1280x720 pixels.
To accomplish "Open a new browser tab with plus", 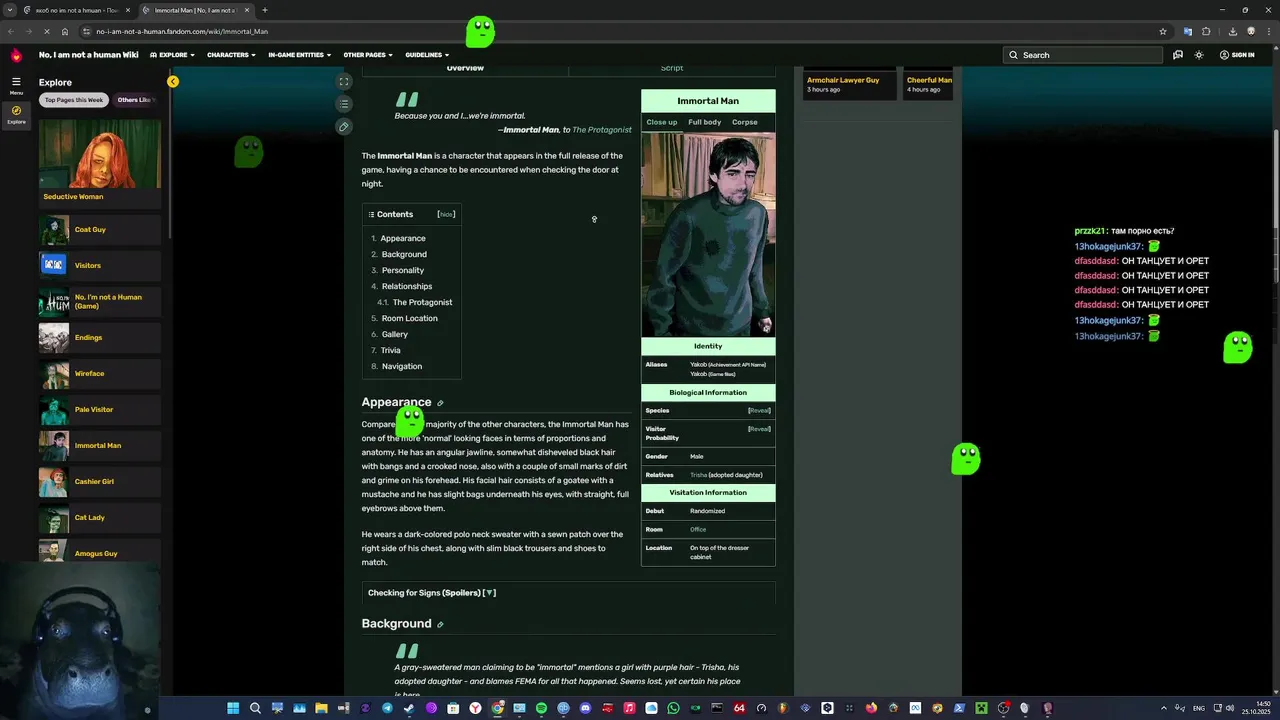I will (264, 10).
